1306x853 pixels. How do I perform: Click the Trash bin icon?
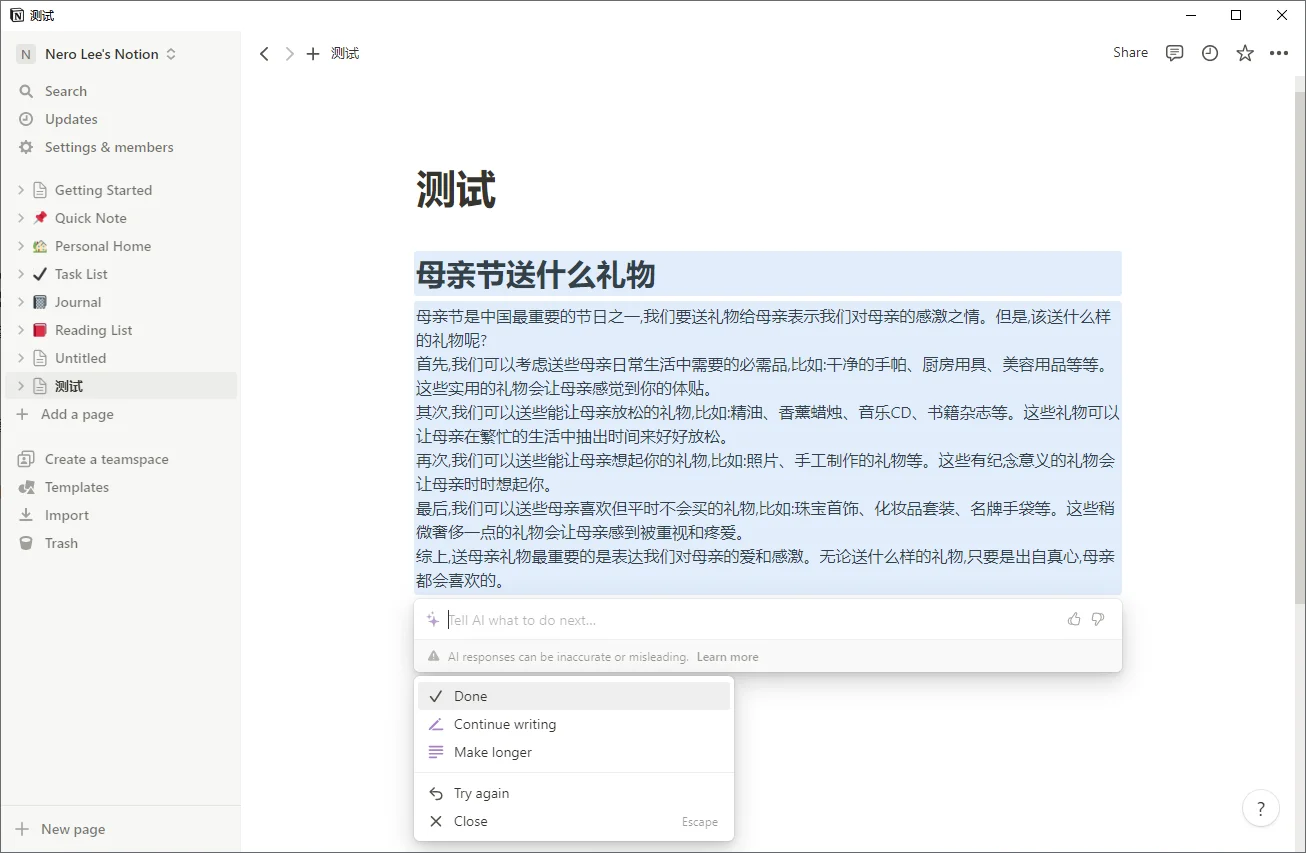(26, 543)
